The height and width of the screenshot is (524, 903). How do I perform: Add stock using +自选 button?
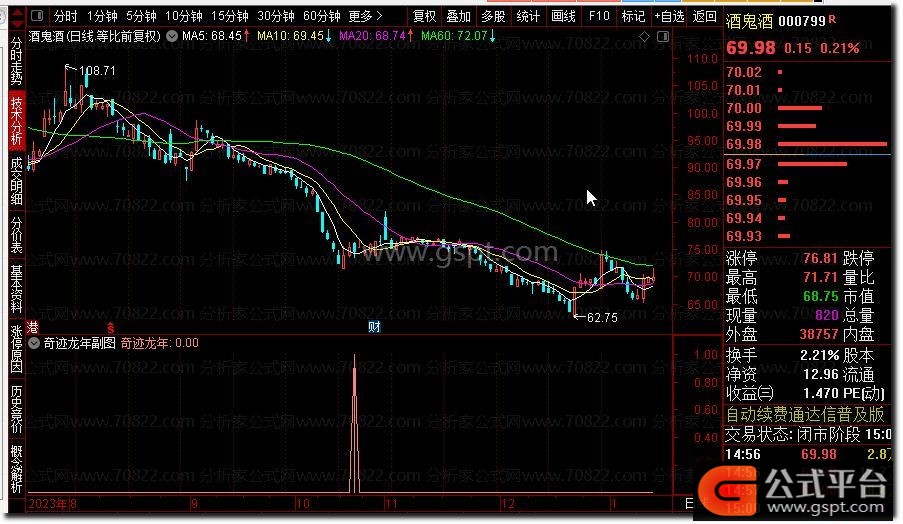pos(670,16)
